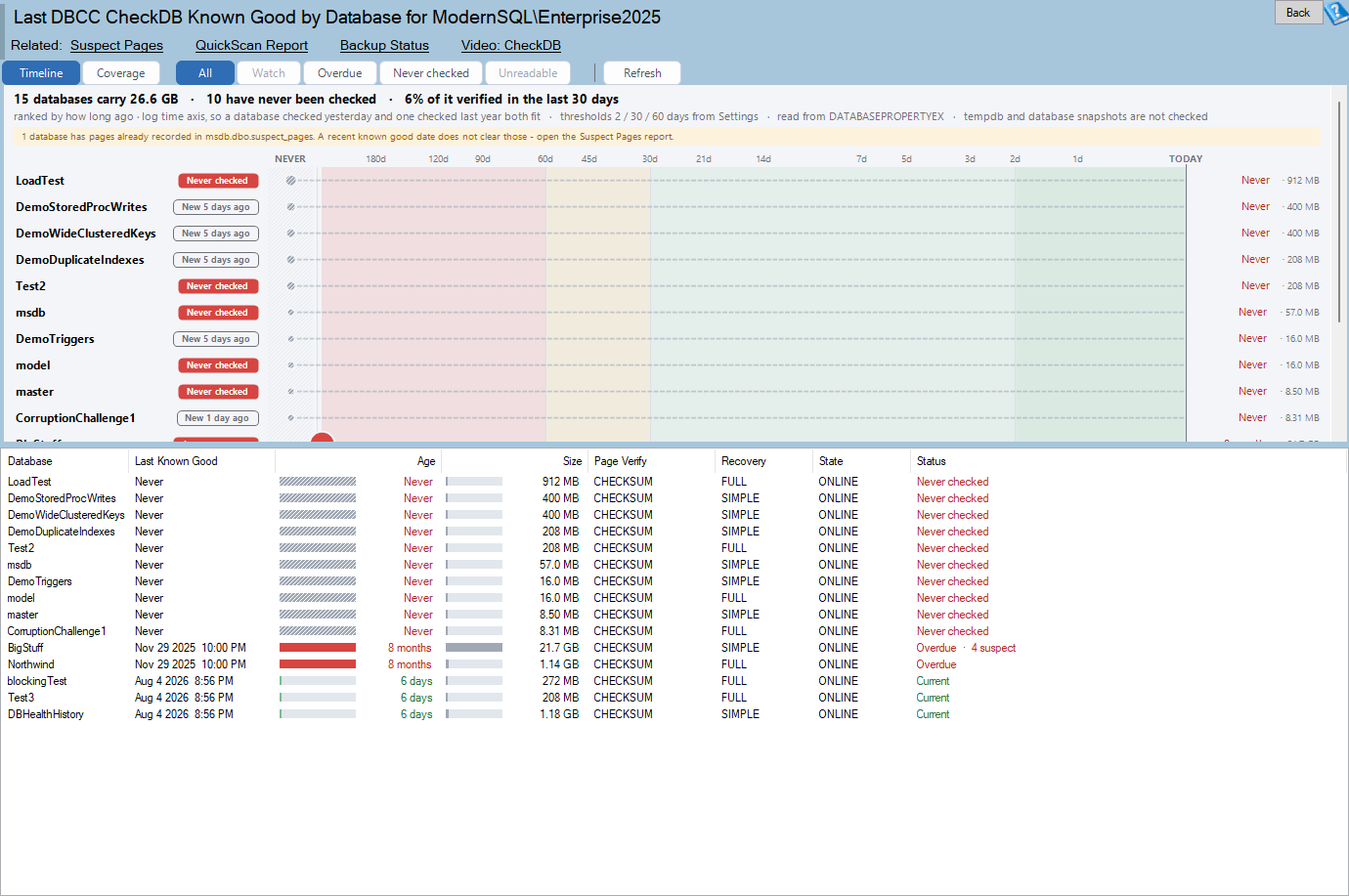Click Current status for blockingTest
Screen dimensions: 1349x896
coord(933,681)
